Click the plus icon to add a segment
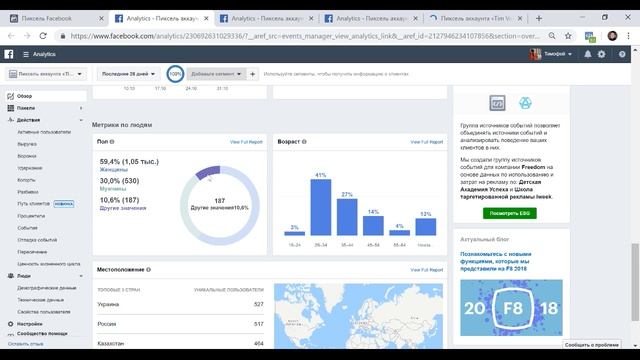640x360 pixels. click(x=252, y=74)
